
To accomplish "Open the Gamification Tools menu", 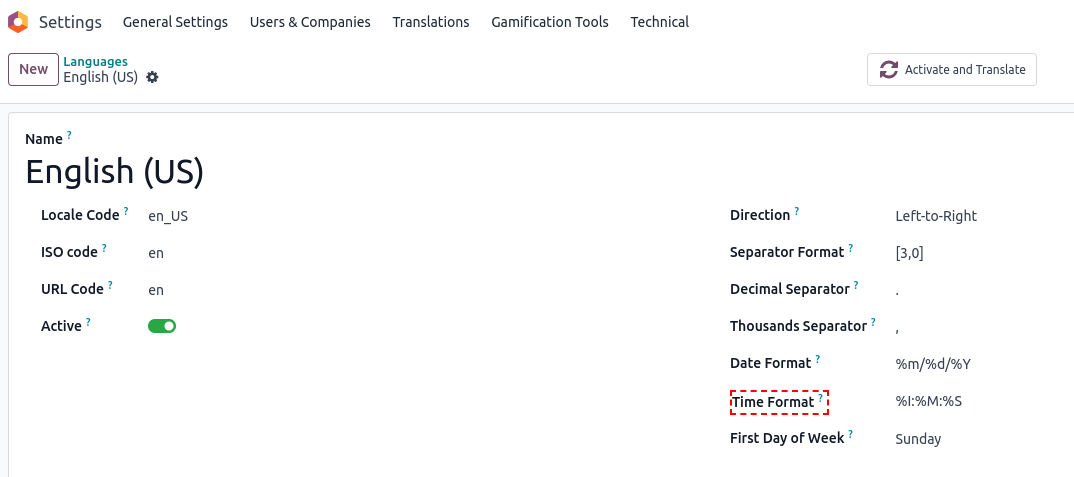I will [x=550, y=22].
